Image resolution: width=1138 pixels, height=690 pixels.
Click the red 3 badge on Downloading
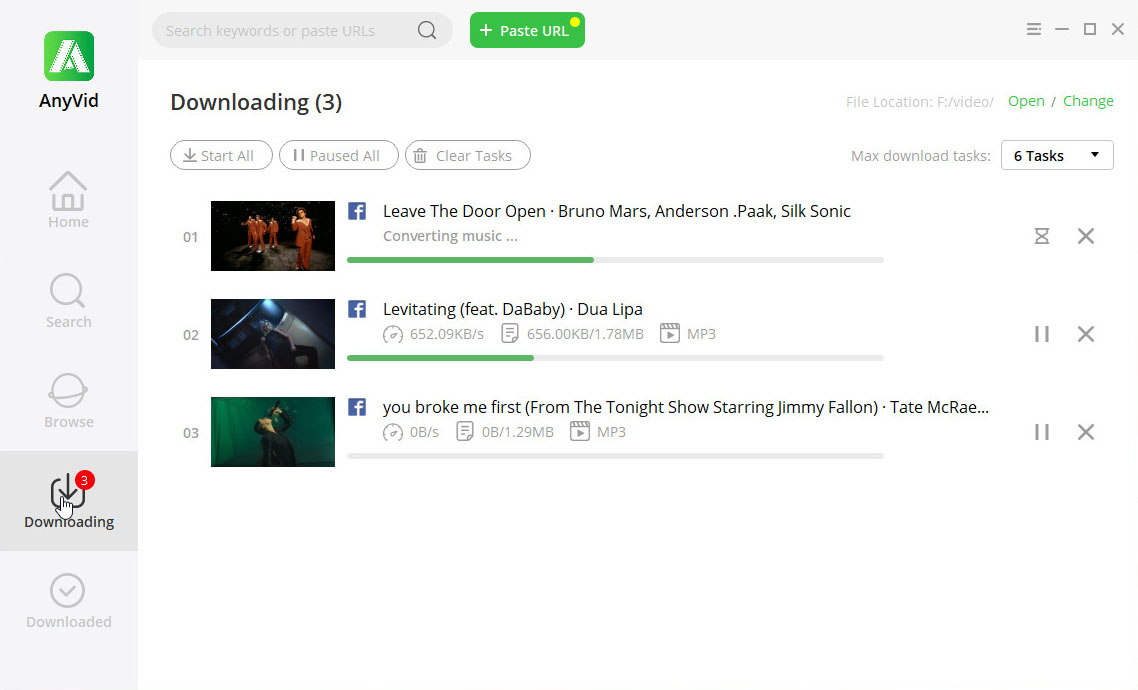click(84, 480)
